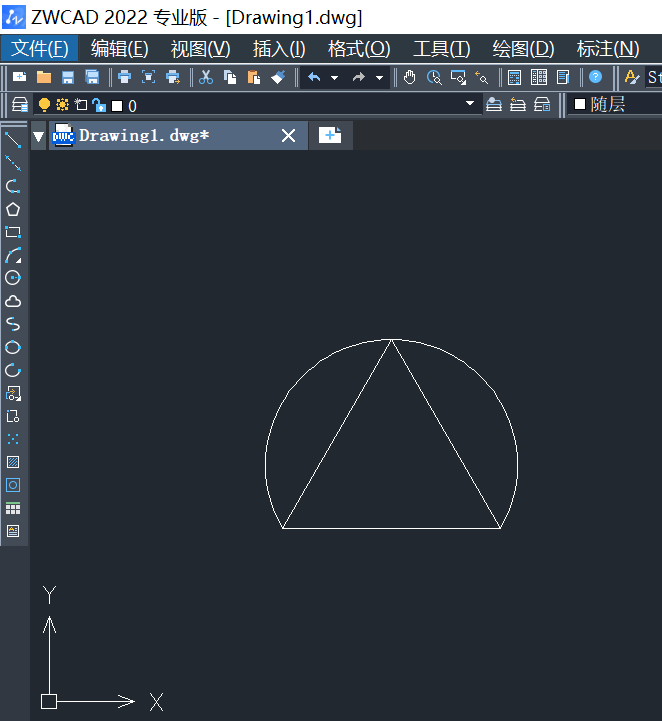The image size is (662, 721).
Task: Cut the selection with the scissors icon
Action: [x=205, y=77]
